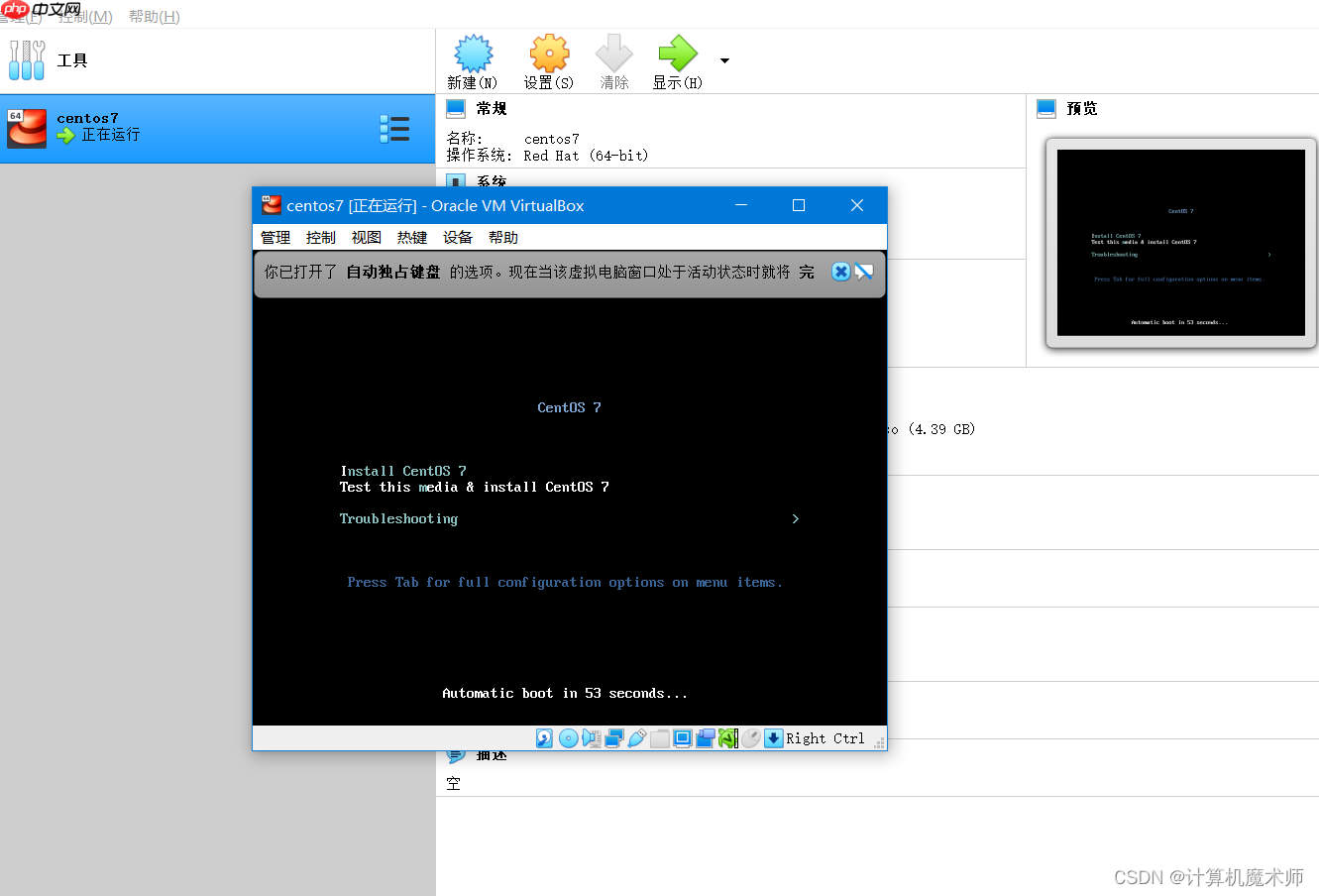Screen dimensions: 1319x896
Task: Dismiss the keyboard capture notification with the X
Action: pyautogui.click(x=840, y=271)
